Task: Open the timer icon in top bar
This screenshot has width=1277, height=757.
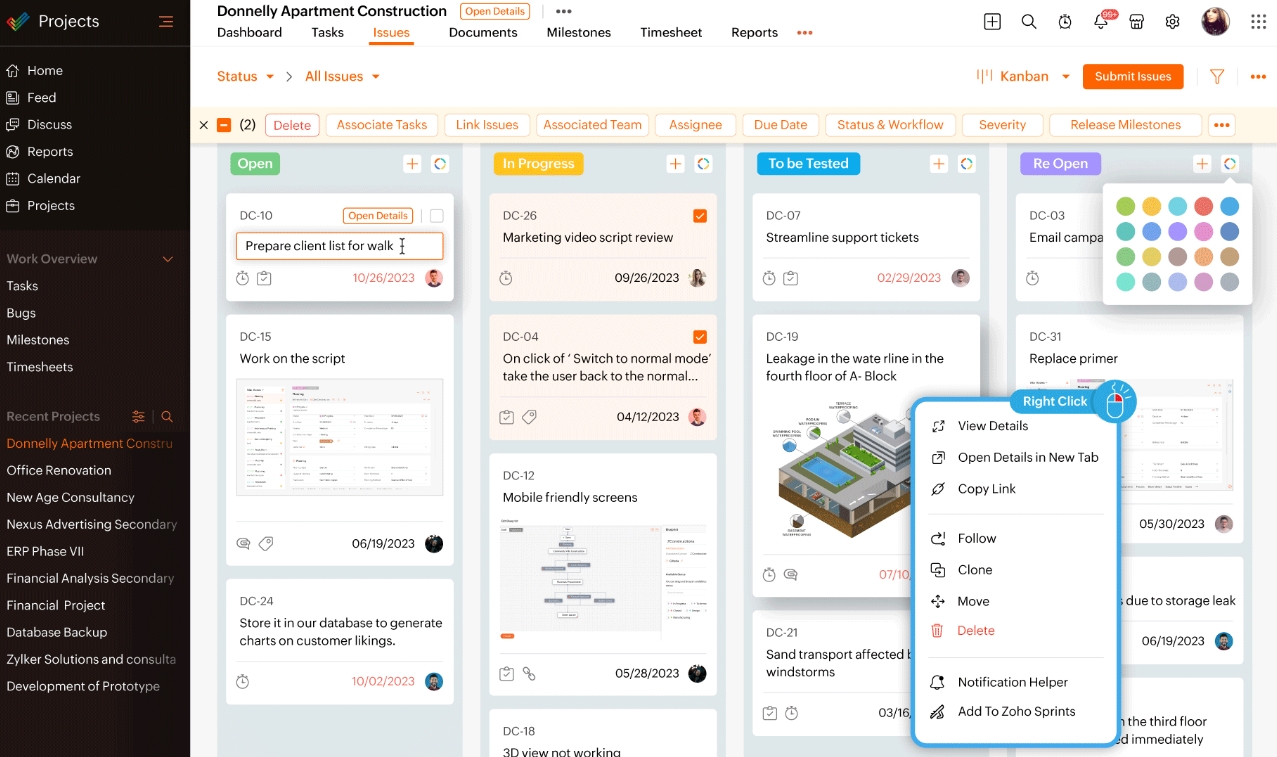Action: [1064, 21]
